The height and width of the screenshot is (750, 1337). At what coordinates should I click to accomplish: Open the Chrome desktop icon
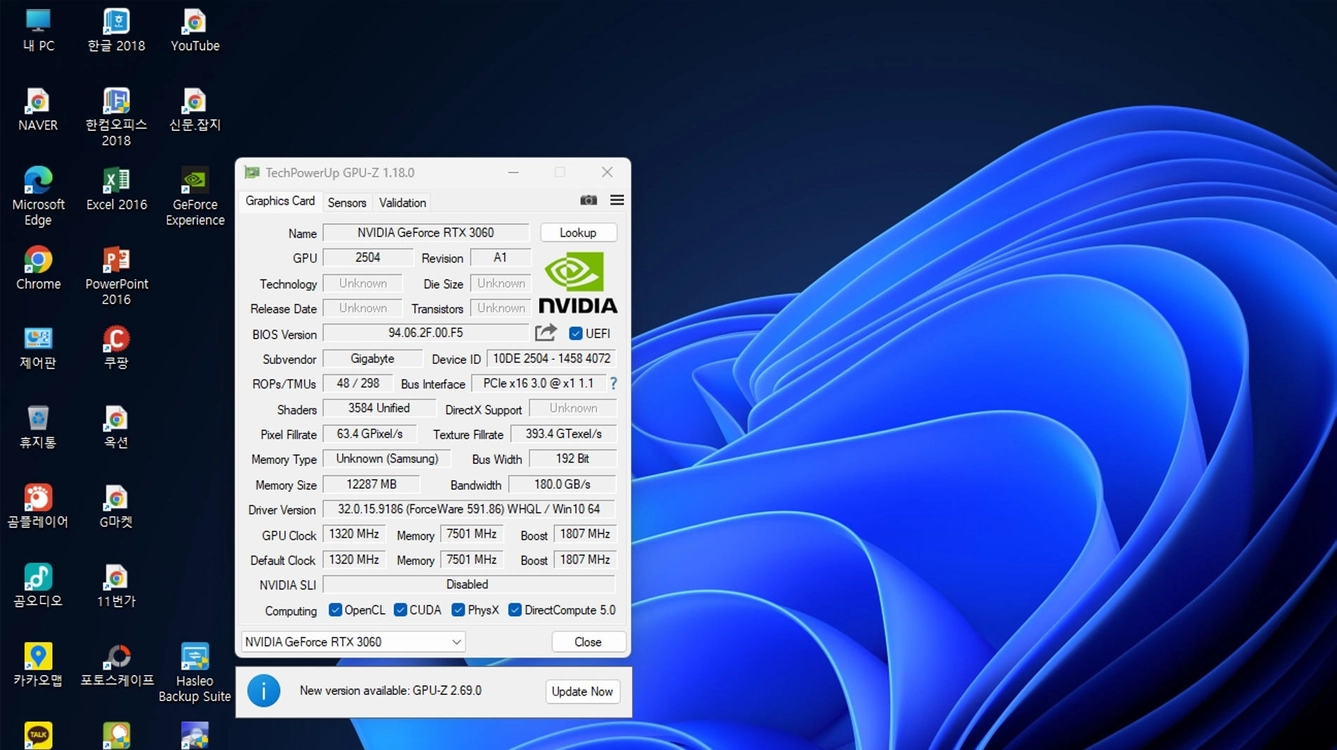(38, 268)
